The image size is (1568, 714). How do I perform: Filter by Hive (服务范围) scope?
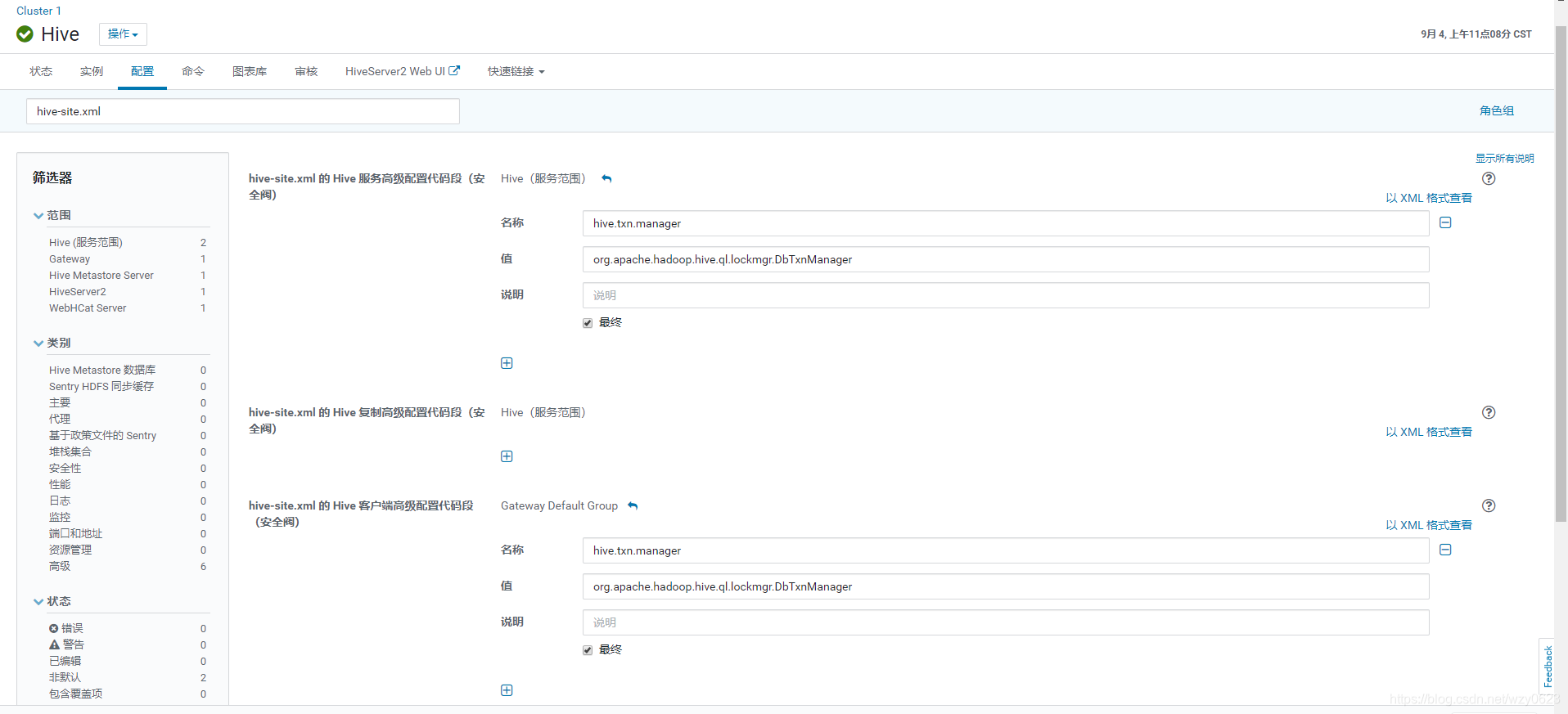click(86, 242)
